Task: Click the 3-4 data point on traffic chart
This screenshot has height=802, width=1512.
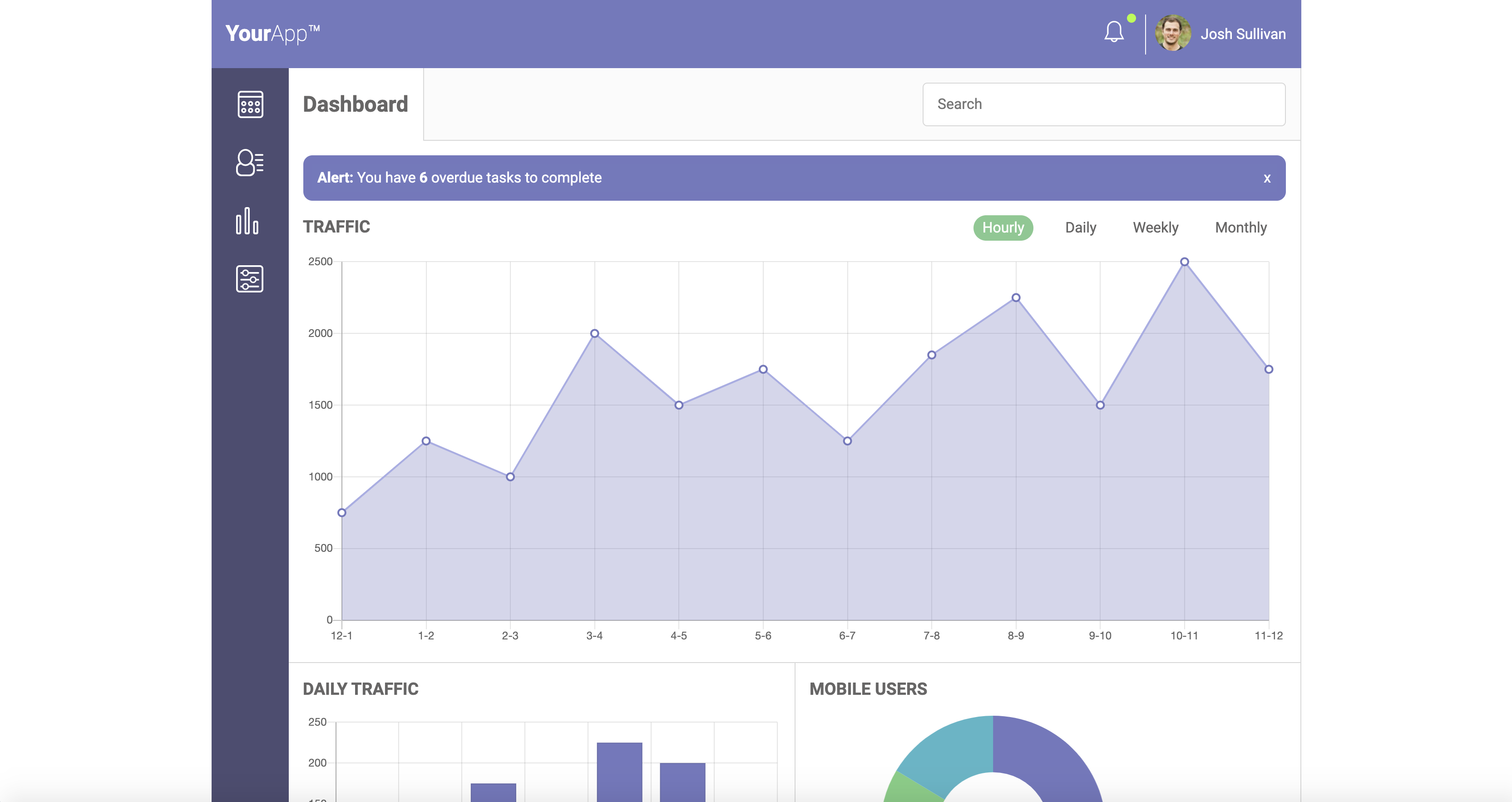Action: (x=595, y=333)
